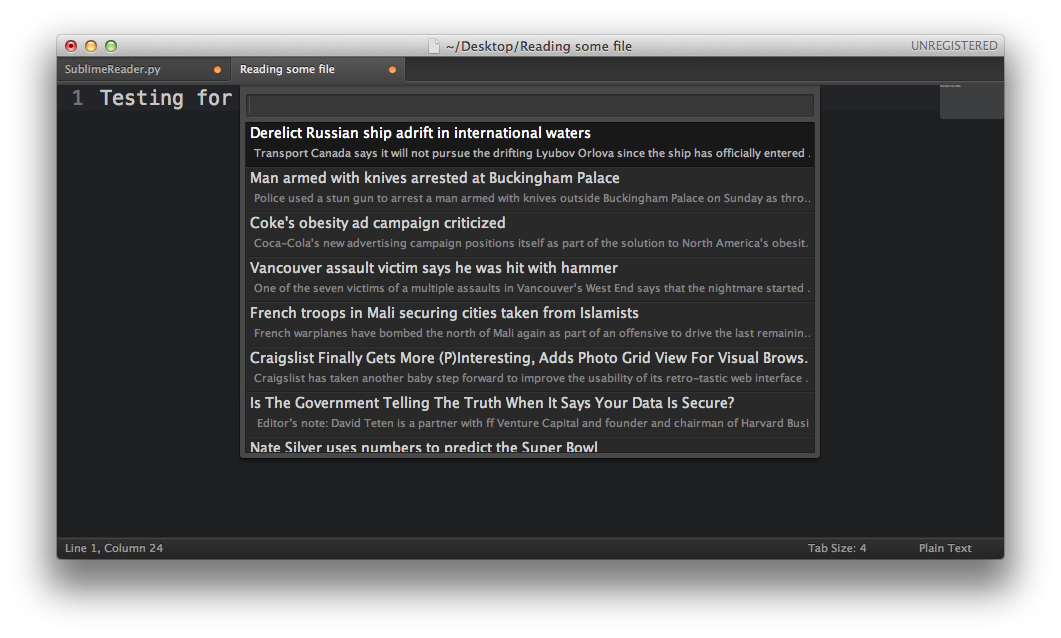Choose 'Nate Silver uses numbers to predict' item

(530, 445)
